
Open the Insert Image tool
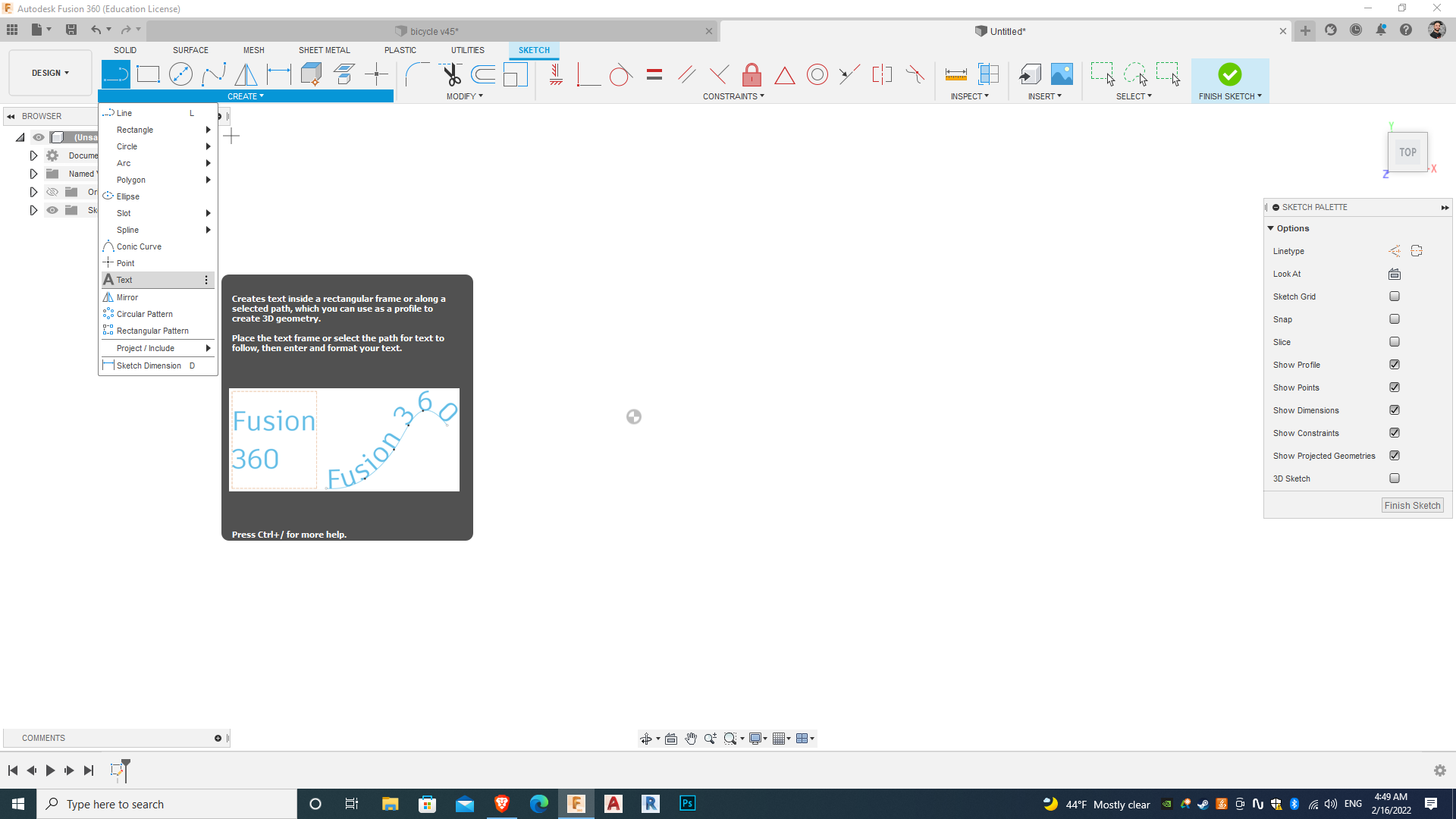[1061, 74]
